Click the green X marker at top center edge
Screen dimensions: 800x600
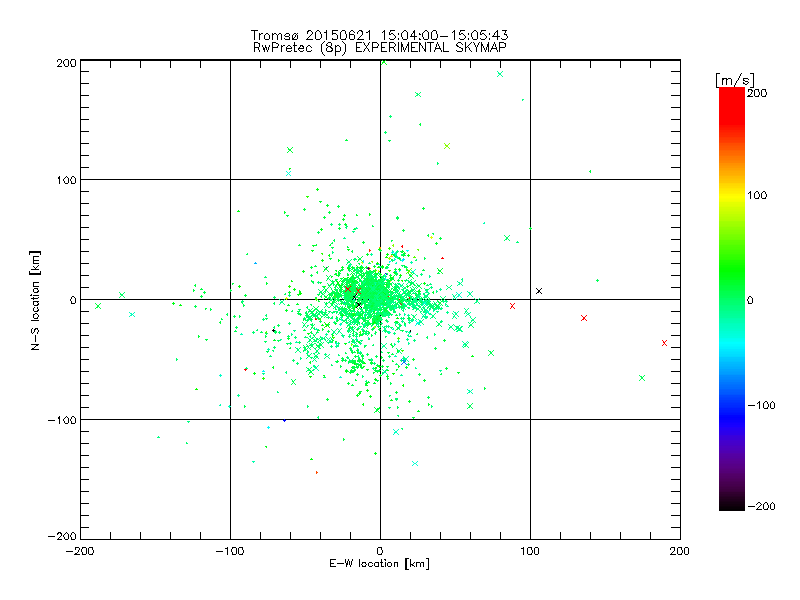[x=384, y=62]
